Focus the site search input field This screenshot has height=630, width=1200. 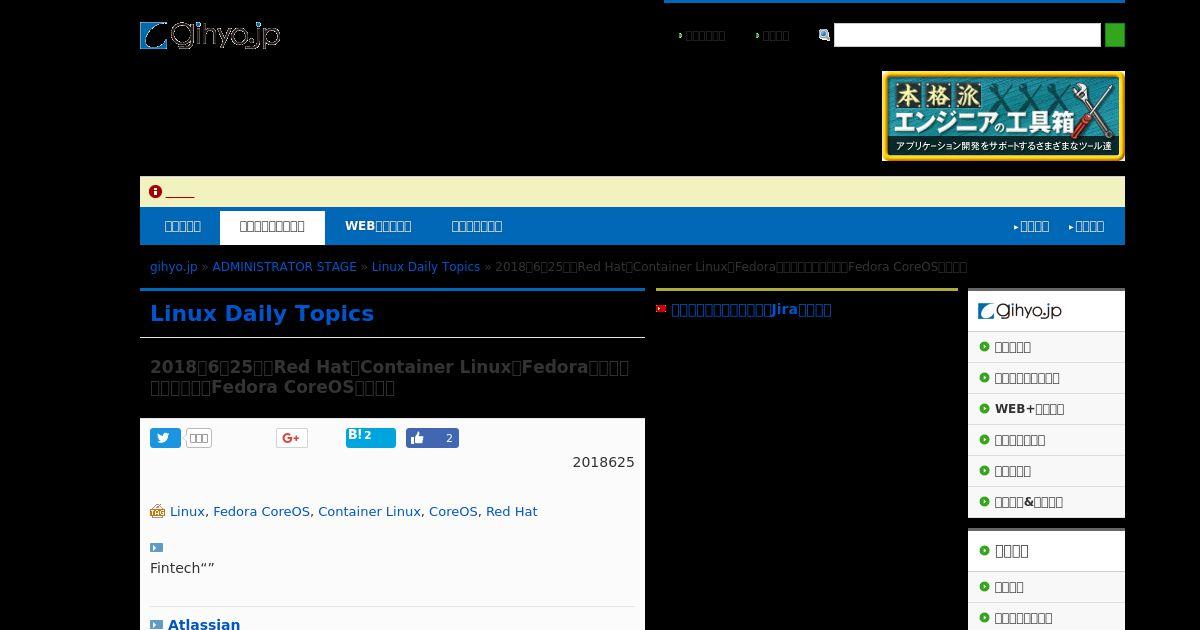pos(967,35)
